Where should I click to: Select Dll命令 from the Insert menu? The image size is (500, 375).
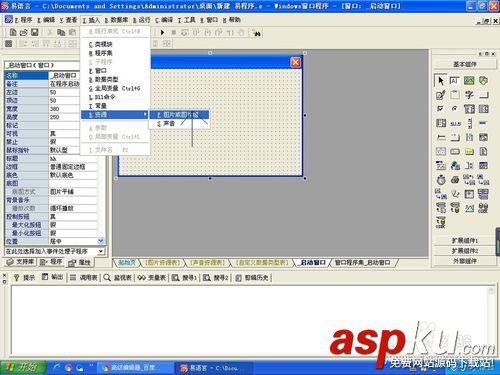[114, 97]
